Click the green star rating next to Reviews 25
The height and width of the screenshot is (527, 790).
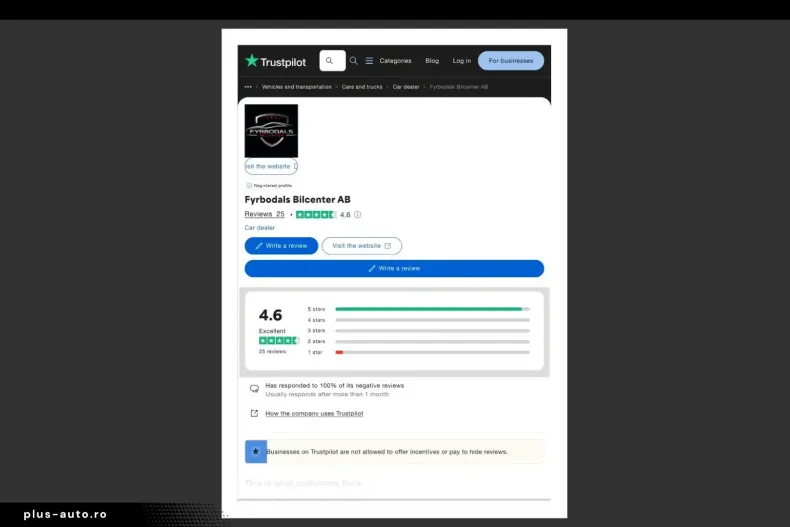[315, 215]
